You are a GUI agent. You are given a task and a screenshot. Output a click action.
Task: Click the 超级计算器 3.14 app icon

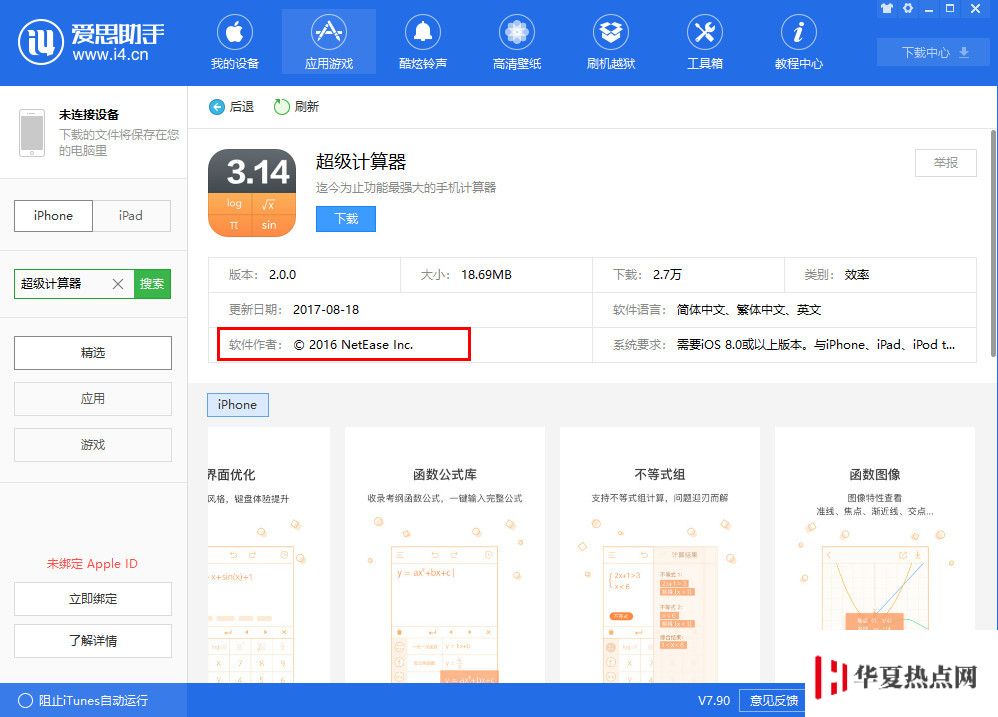252,193
